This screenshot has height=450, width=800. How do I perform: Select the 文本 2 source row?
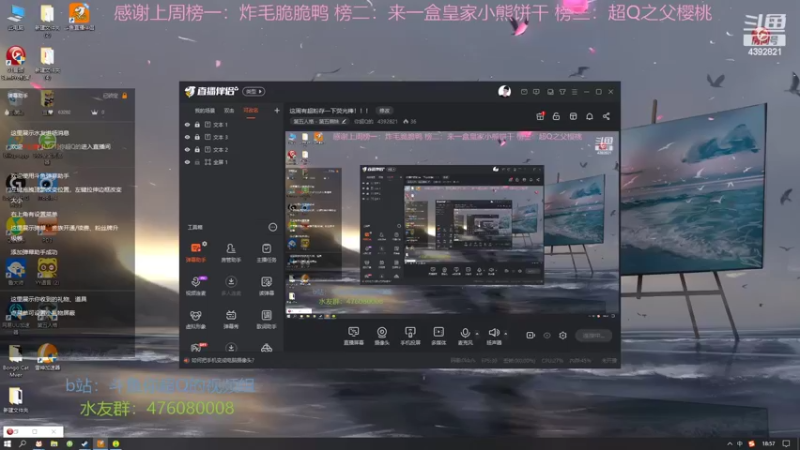click(232, 149)
